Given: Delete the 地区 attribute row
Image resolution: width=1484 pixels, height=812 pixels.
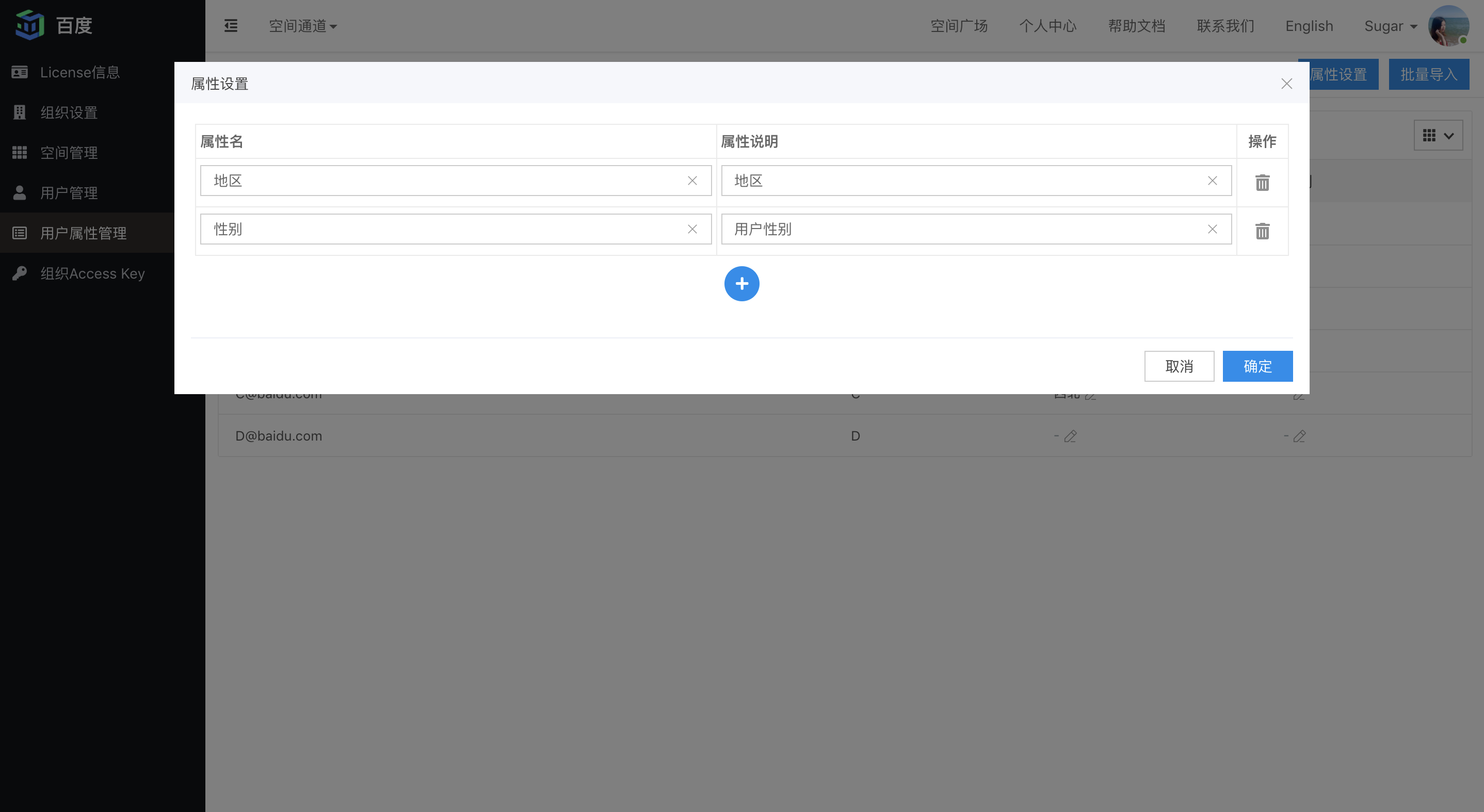Looking at the screenshot, I should 1262,183.
